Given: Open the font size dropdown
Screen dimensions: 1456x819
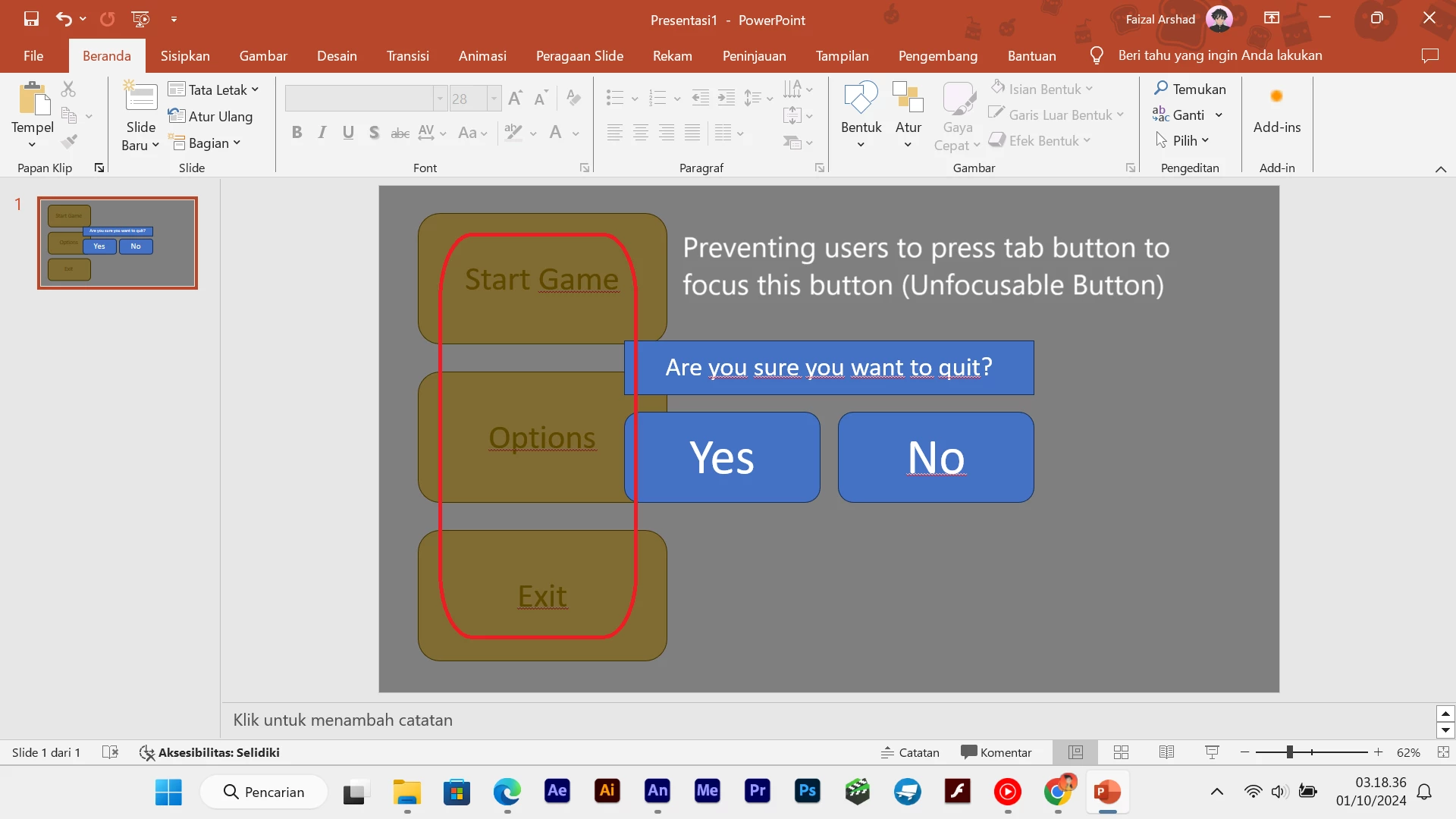Looking at the screenshot, I should click(x=494, y=99).
